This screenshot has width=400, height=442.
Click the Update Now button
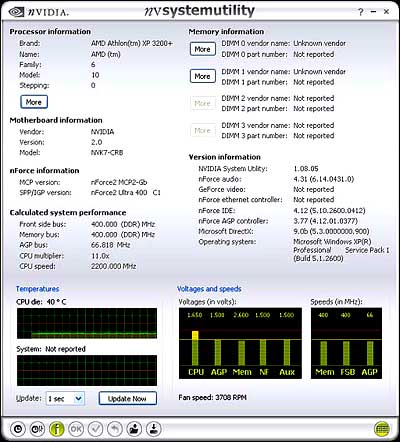127,398
